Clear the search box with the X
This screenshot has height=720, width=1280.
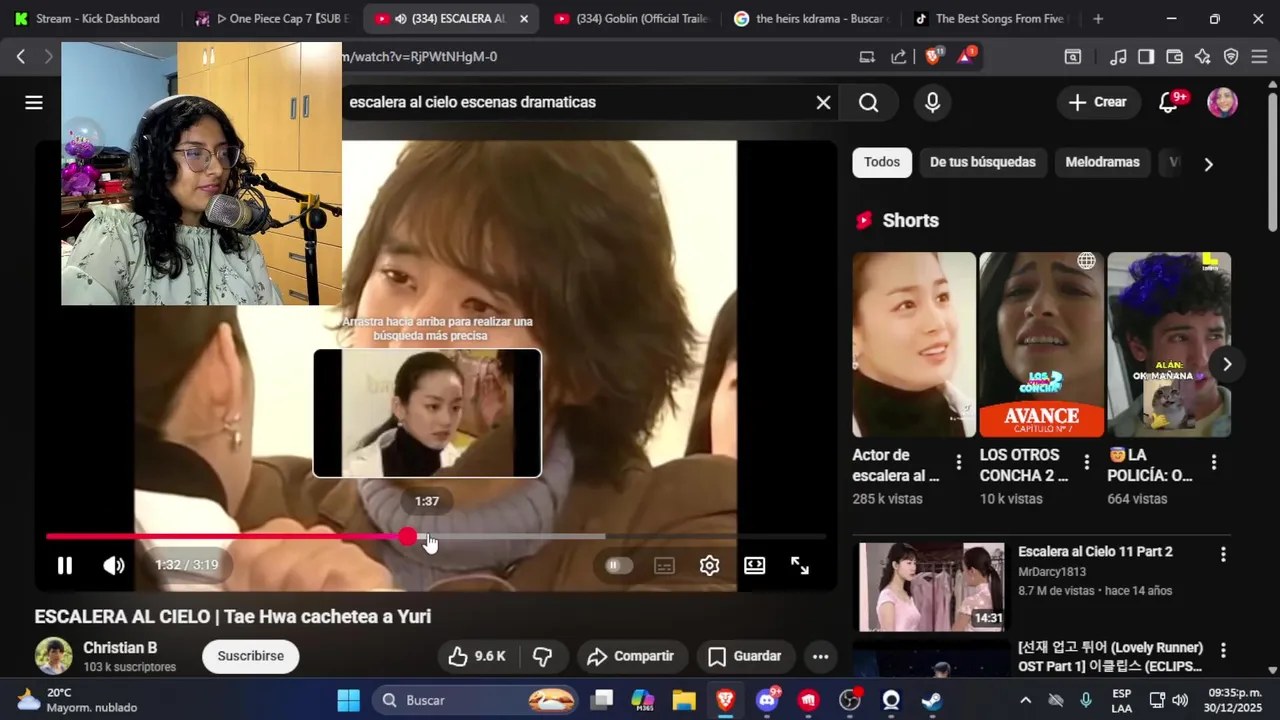pyautogui.click(x=823, y=102)
